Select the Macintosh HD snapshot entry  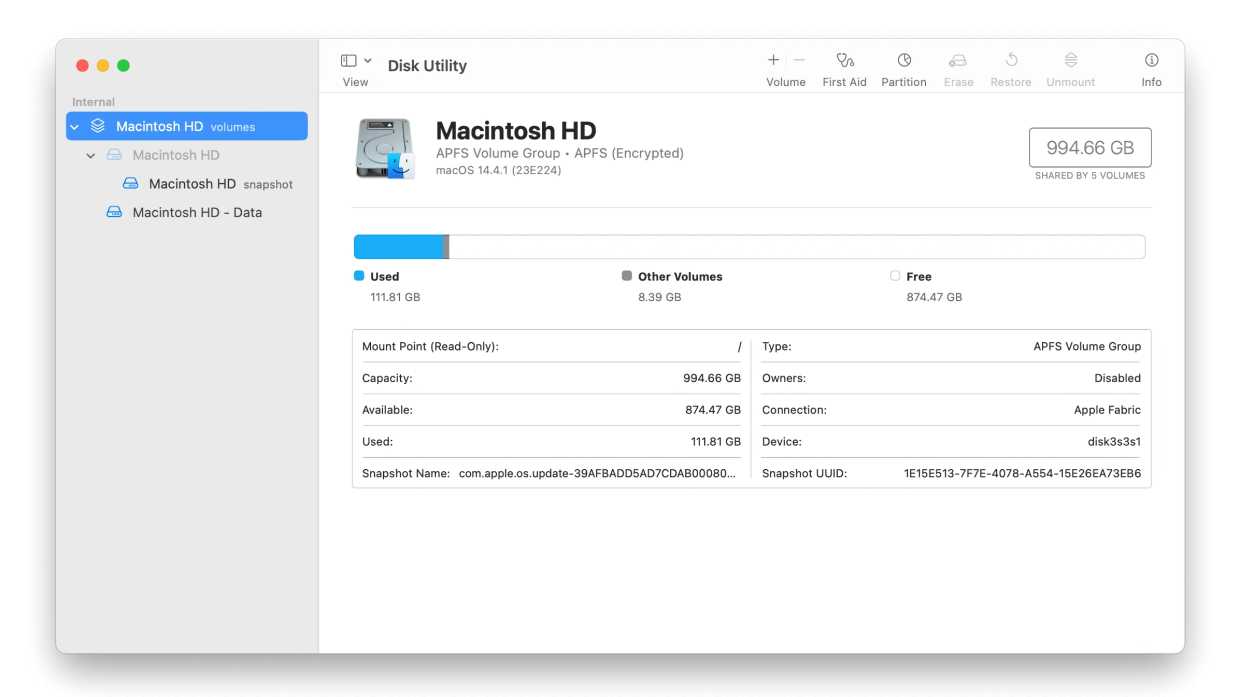pos(193,183)
